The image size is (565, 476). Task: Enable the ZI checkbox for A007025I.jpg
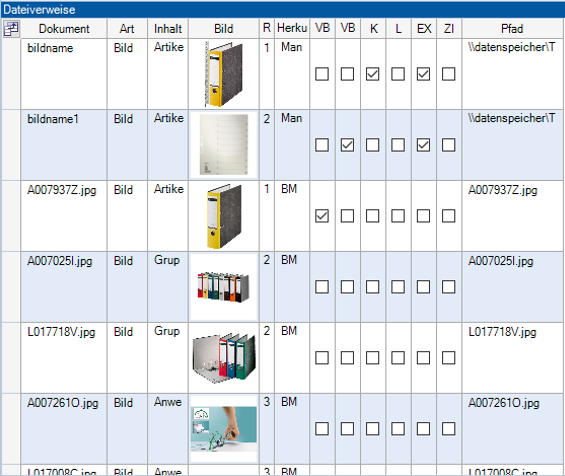tap(449, 287)
